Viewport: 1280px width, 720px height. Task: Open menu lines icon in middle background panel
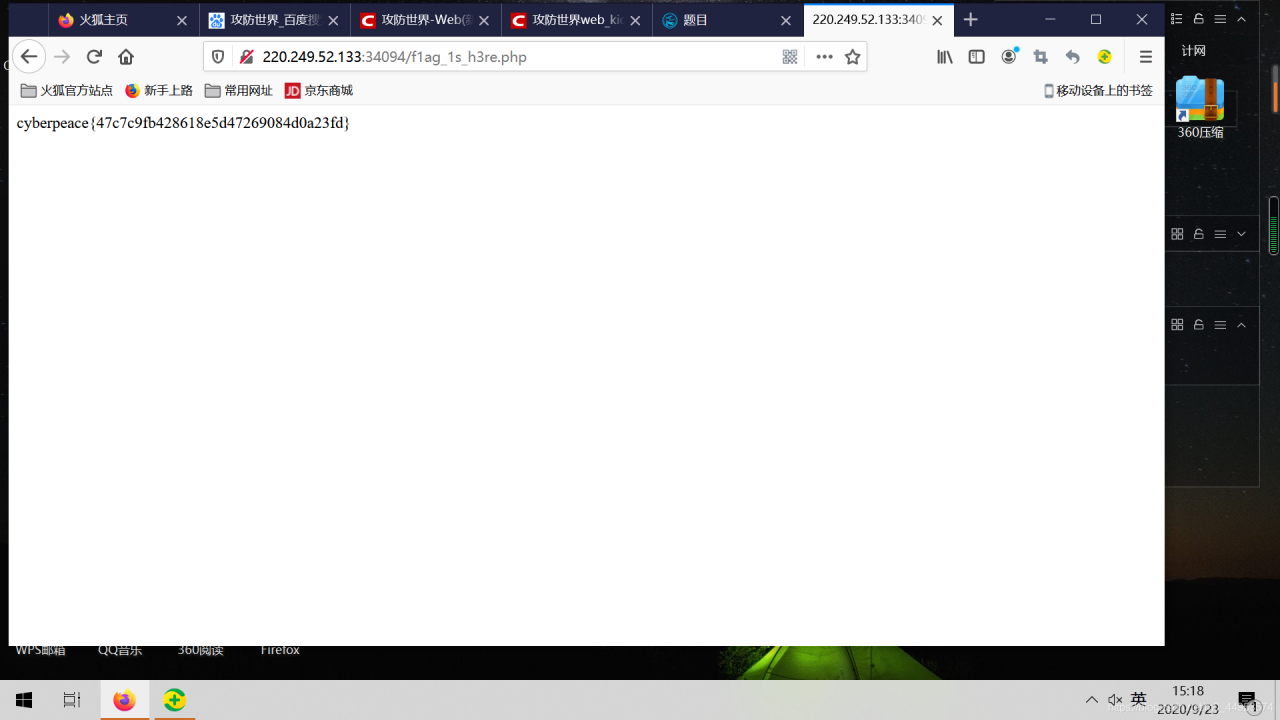coord(1220,234)
